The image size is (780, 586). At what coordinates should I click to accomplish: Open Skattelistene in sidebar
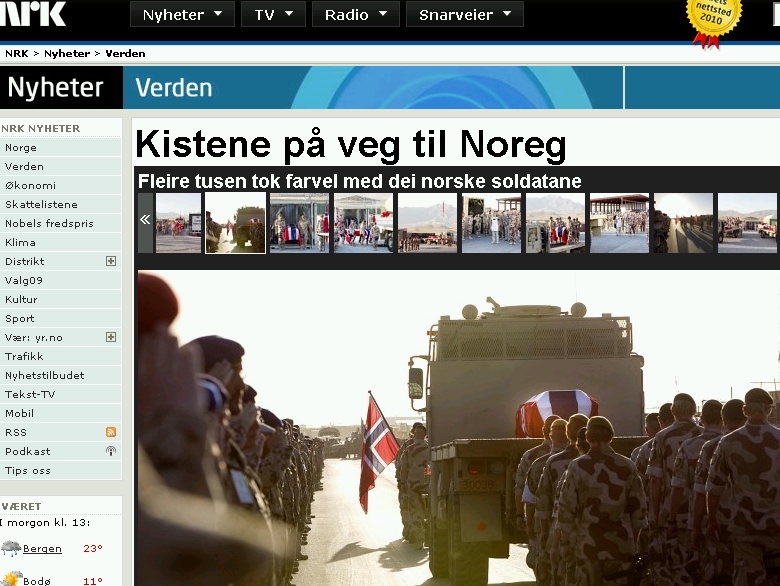61,204
